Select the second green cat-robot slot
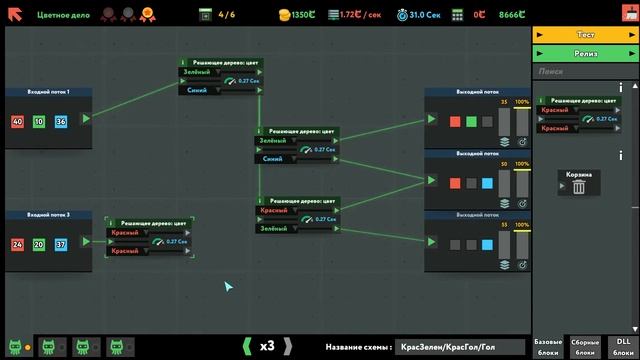Viewport: 640px width, 360px height. point(52,347)
